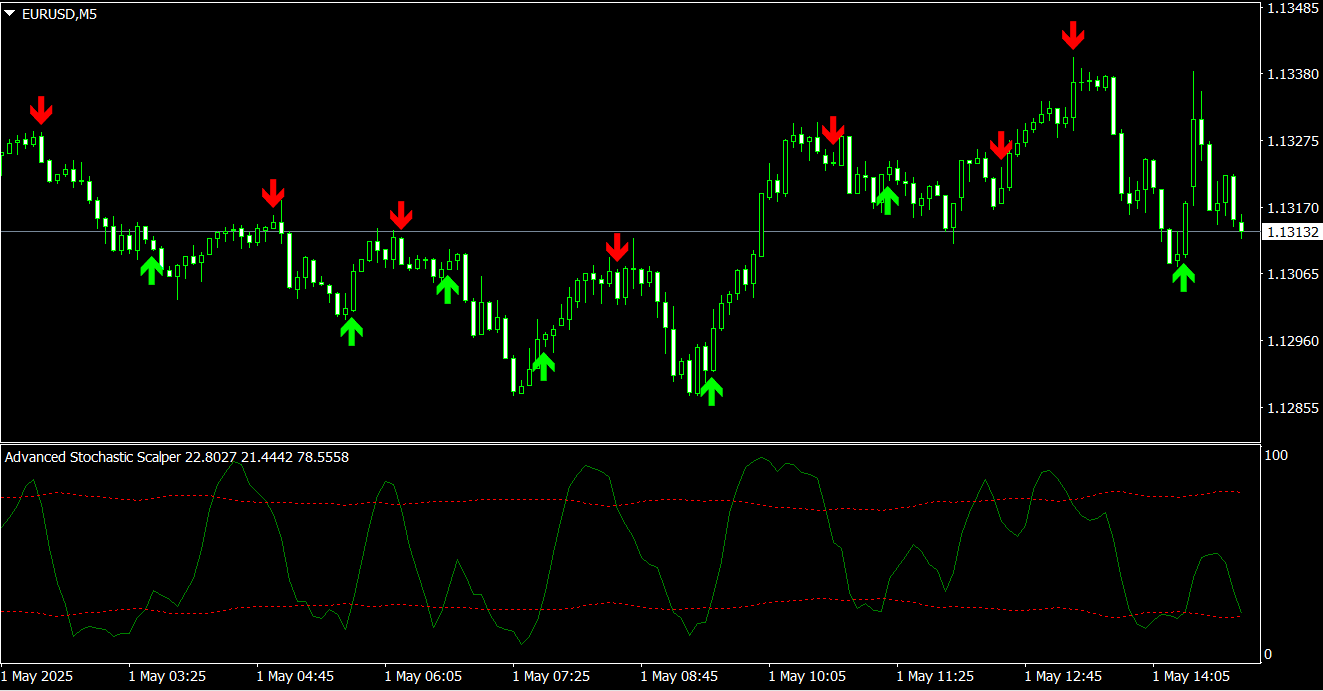Select the earliest red sell arrow of the session
The height and width of the screenshot is (691, 1323).
40,110
